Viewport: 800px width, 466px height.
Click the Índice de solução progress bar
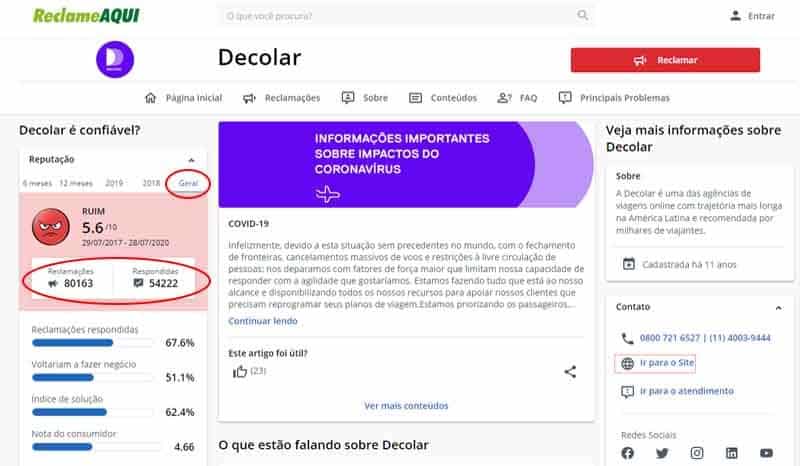coord(92,412)
